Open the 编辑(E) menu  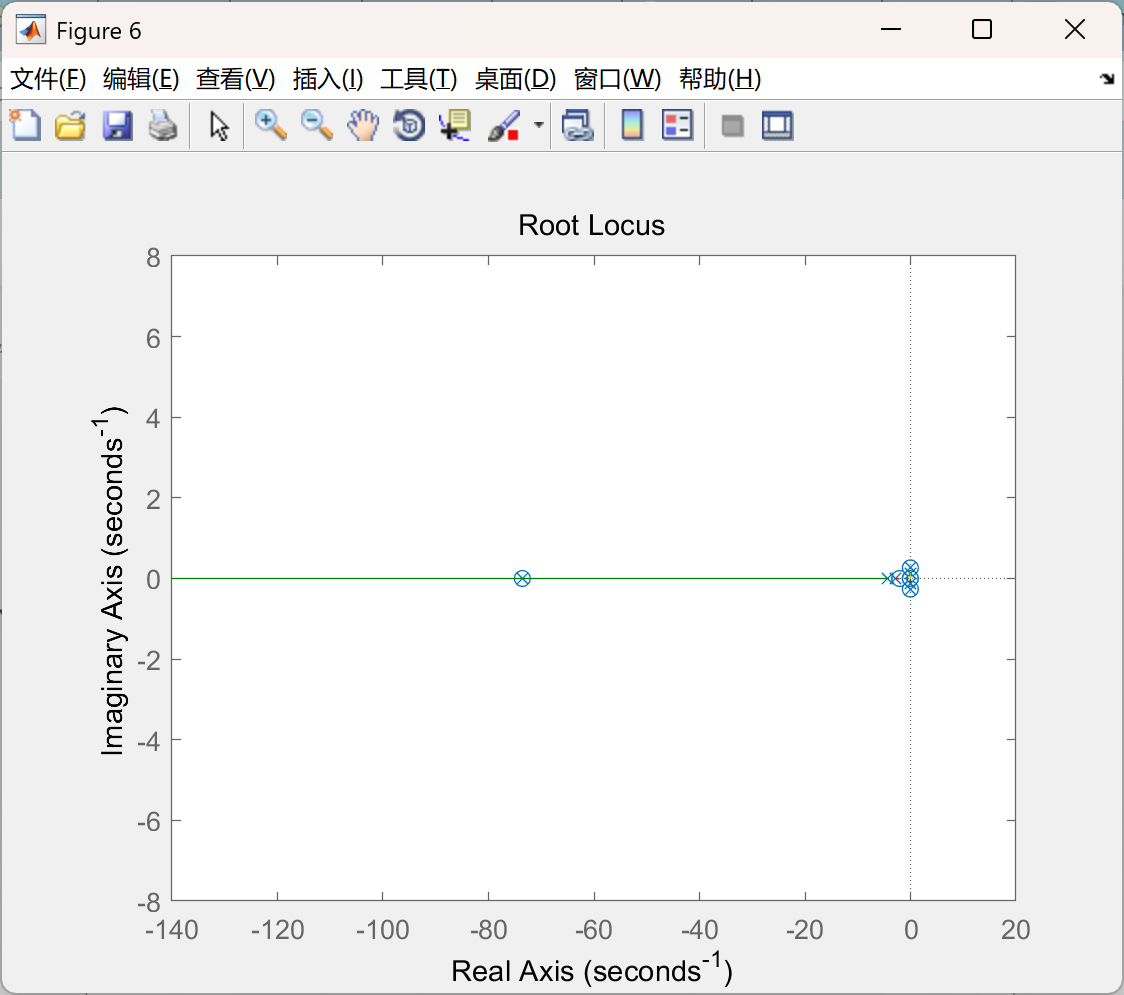(x=140, y=79)
